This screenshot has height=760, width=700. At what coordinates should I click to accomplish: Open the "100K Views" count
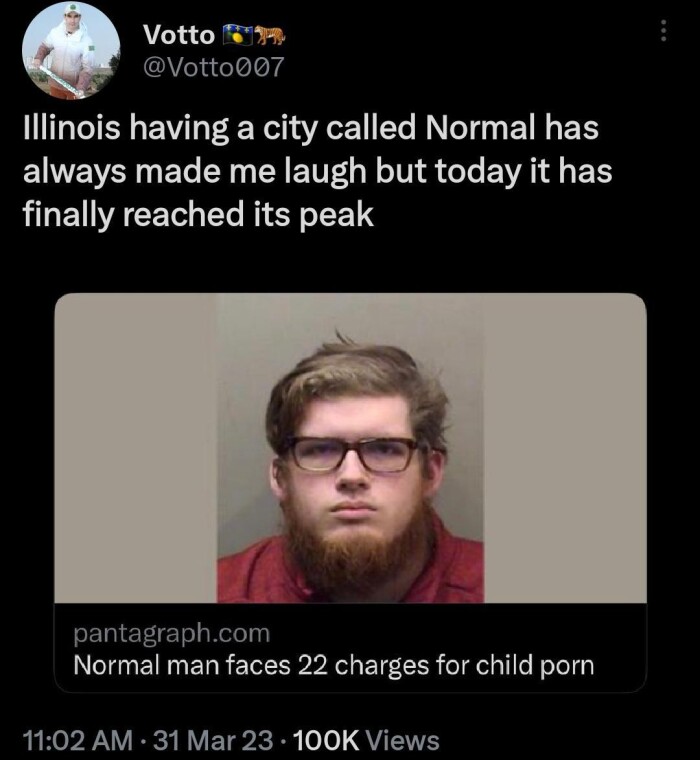click(367, 740)
